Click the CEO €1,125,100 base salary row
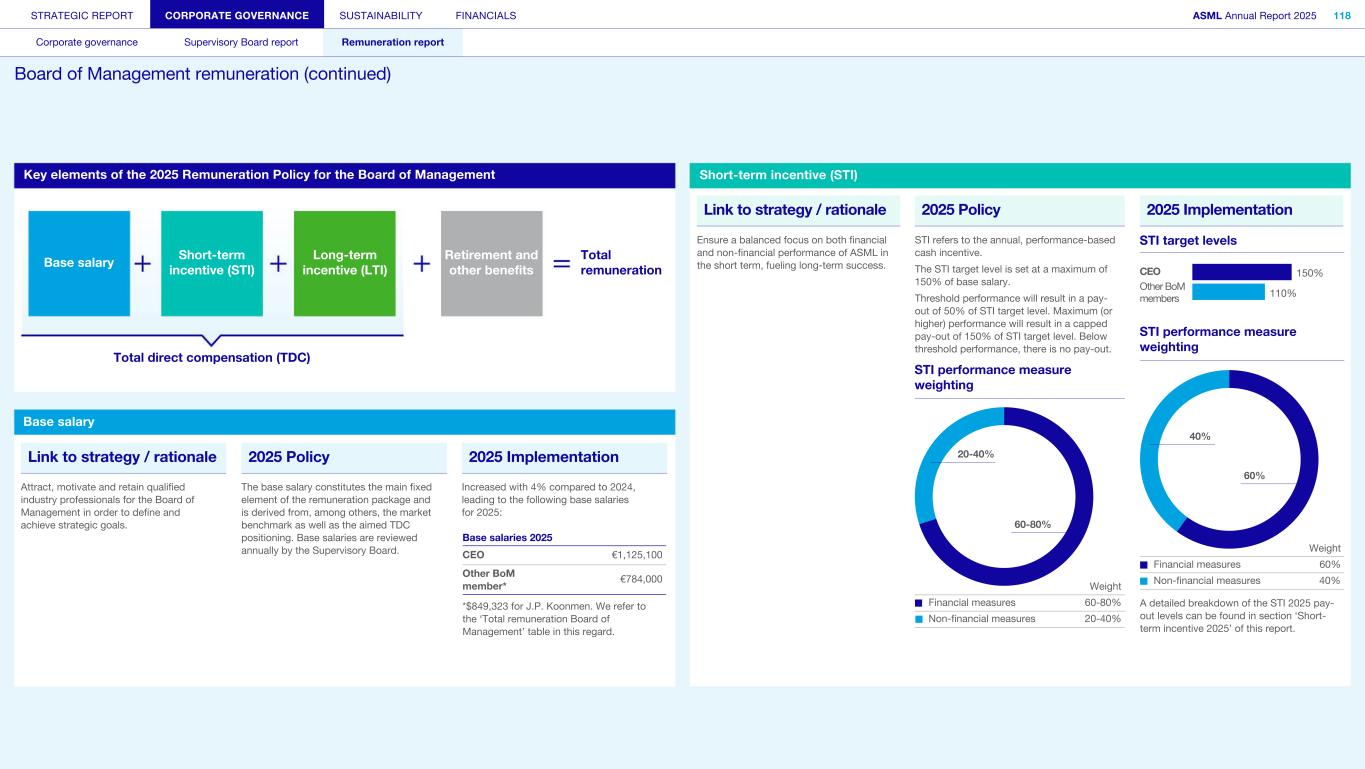 (562, 555)
